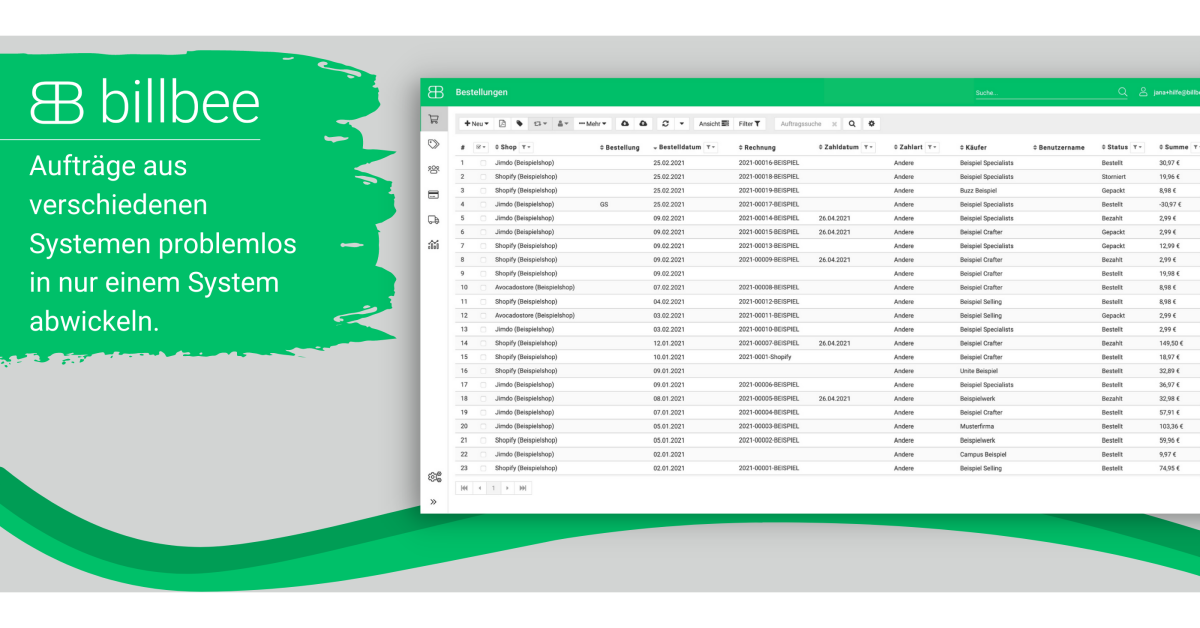Tick the checkbox for order row 3
The height and width of the screenshot is (628, 1200).
[483, 190]
